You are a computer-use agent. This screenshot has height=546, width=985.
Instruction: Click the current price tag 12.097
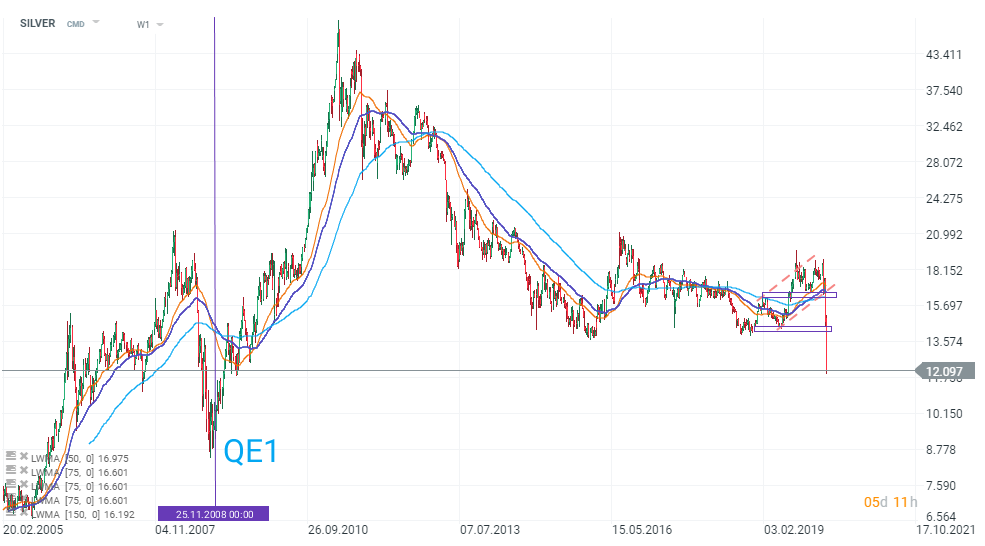point(947,371)
